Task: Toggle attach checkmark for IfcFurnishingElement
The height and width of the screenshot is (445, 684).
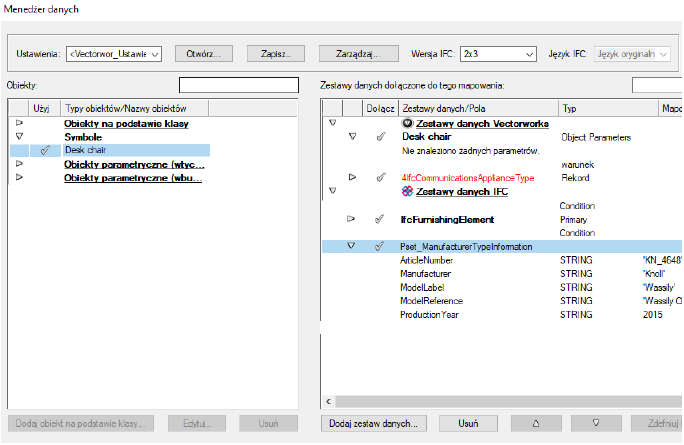Action: click(x=379, y=218)
